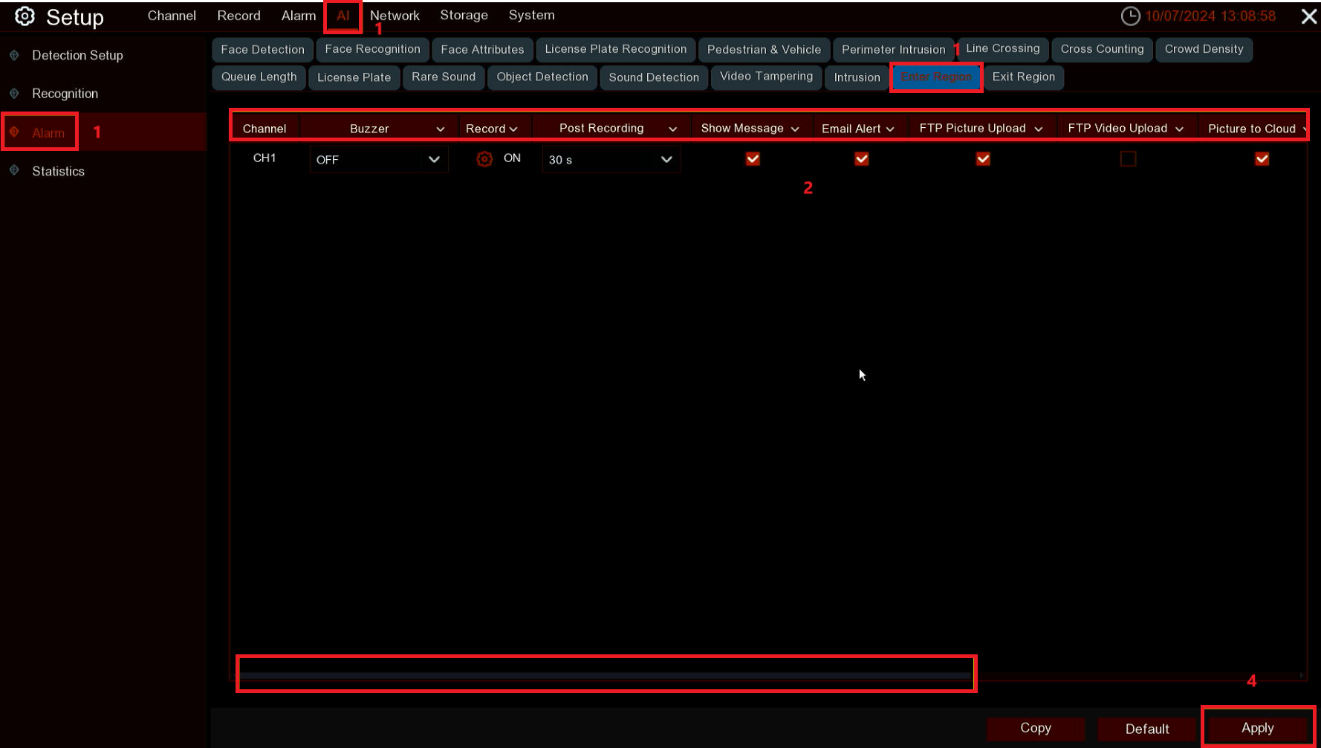Switch to Line Crossing tab

click(1003, 49)
